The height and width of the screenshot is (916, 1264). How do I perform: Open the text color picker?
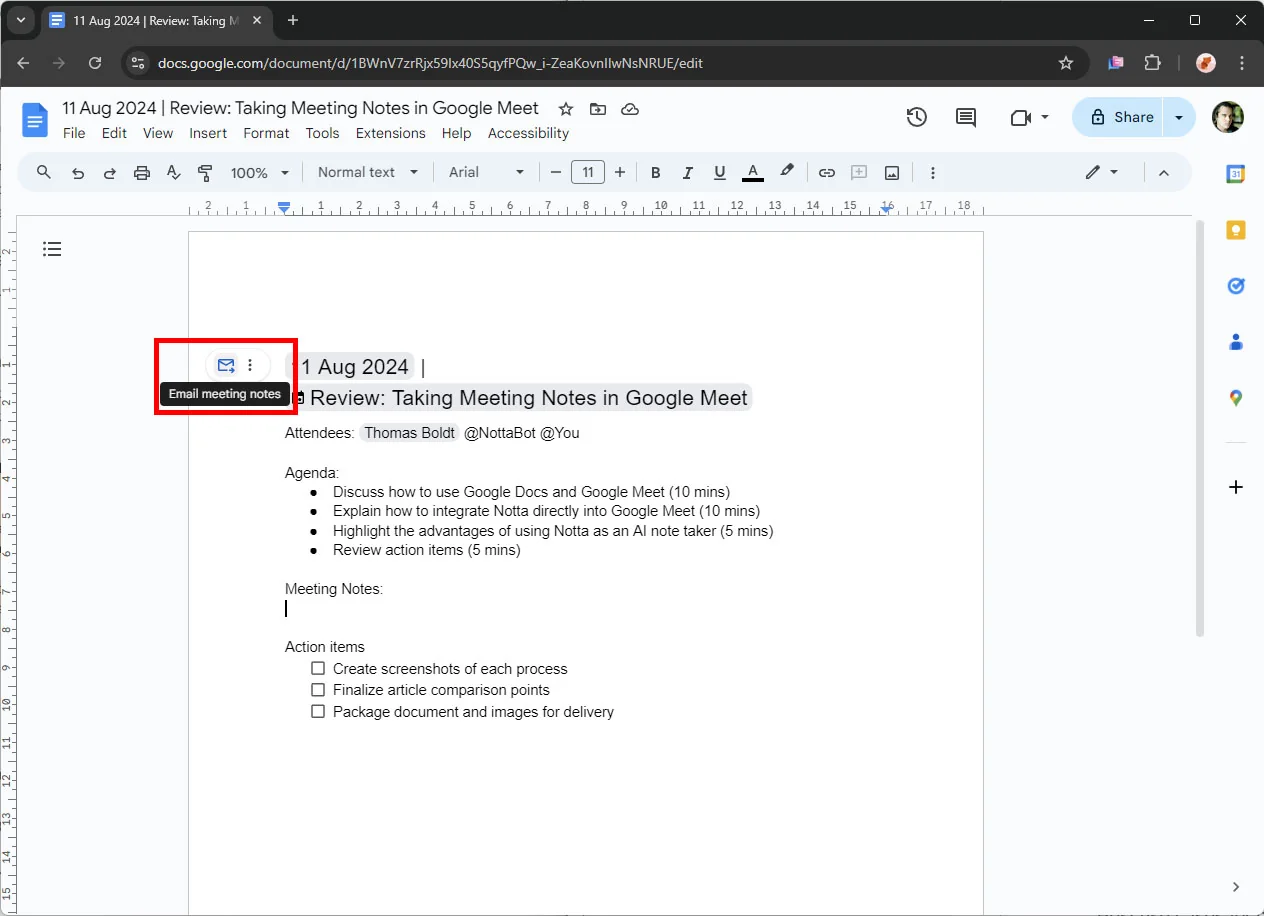tap(752, 173)
